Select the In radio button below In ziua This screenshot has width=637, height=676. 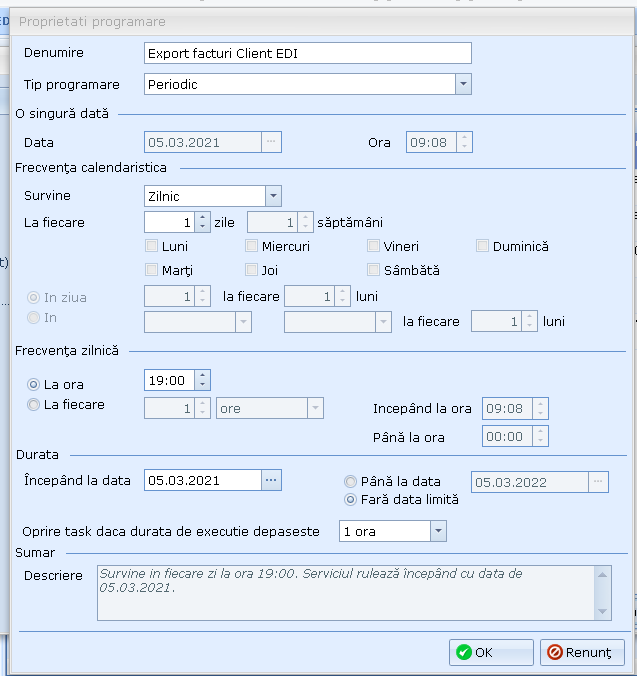[x=33, y=318]
